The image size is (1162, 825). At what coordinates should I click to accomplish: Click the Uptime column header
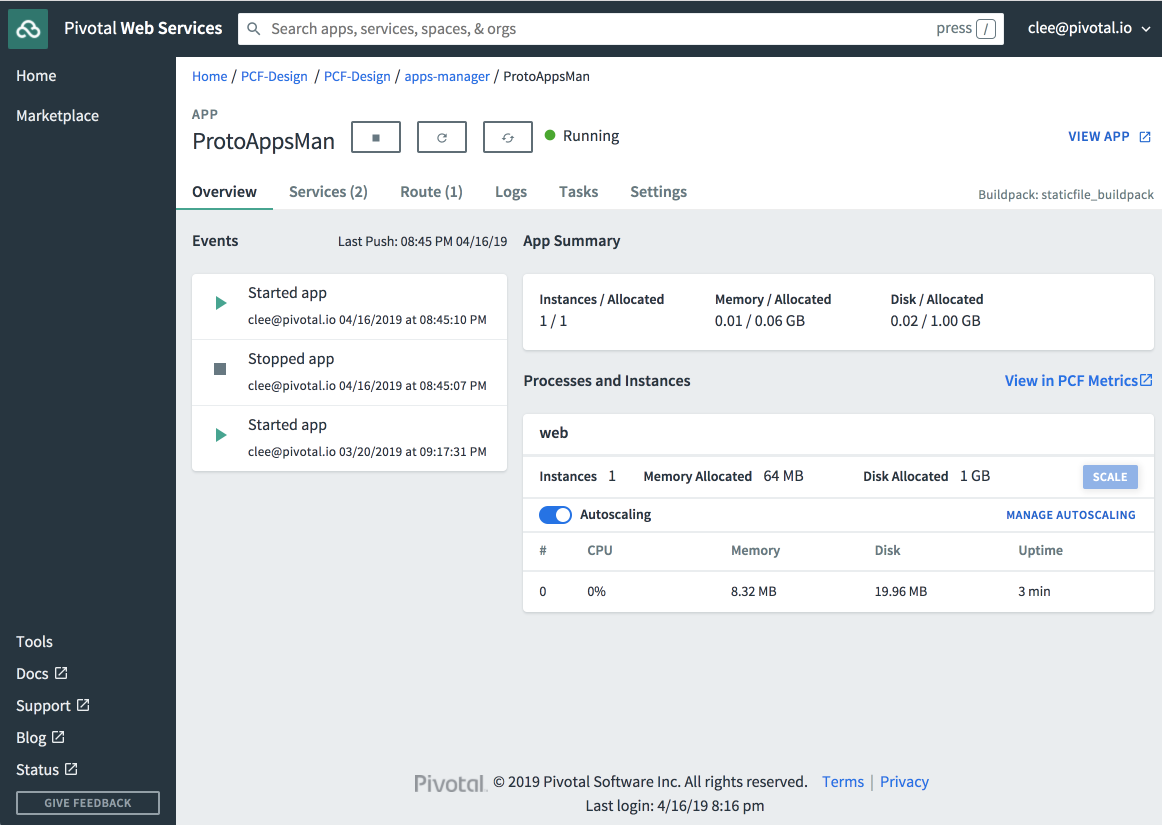tap(1040, 550)
